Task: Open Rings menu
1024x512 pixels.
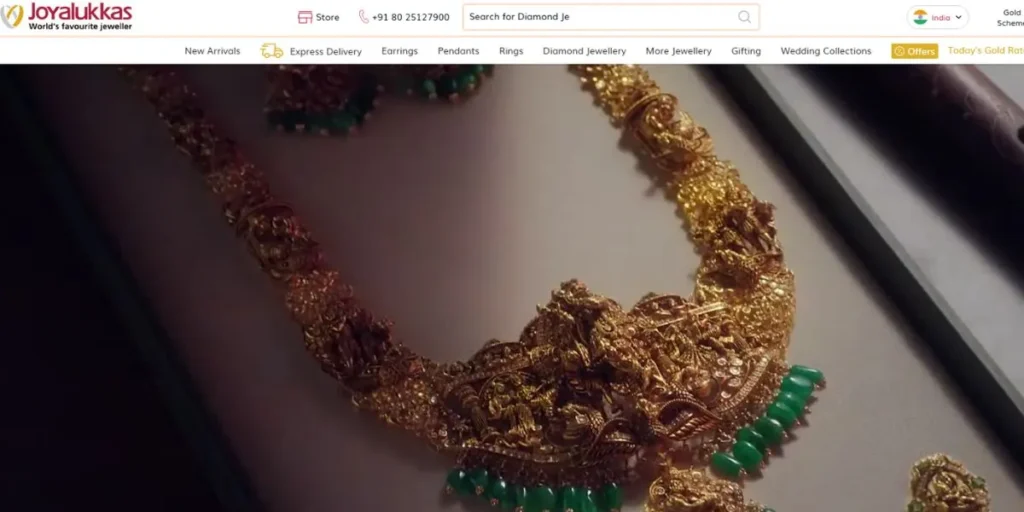Action: 511,51
